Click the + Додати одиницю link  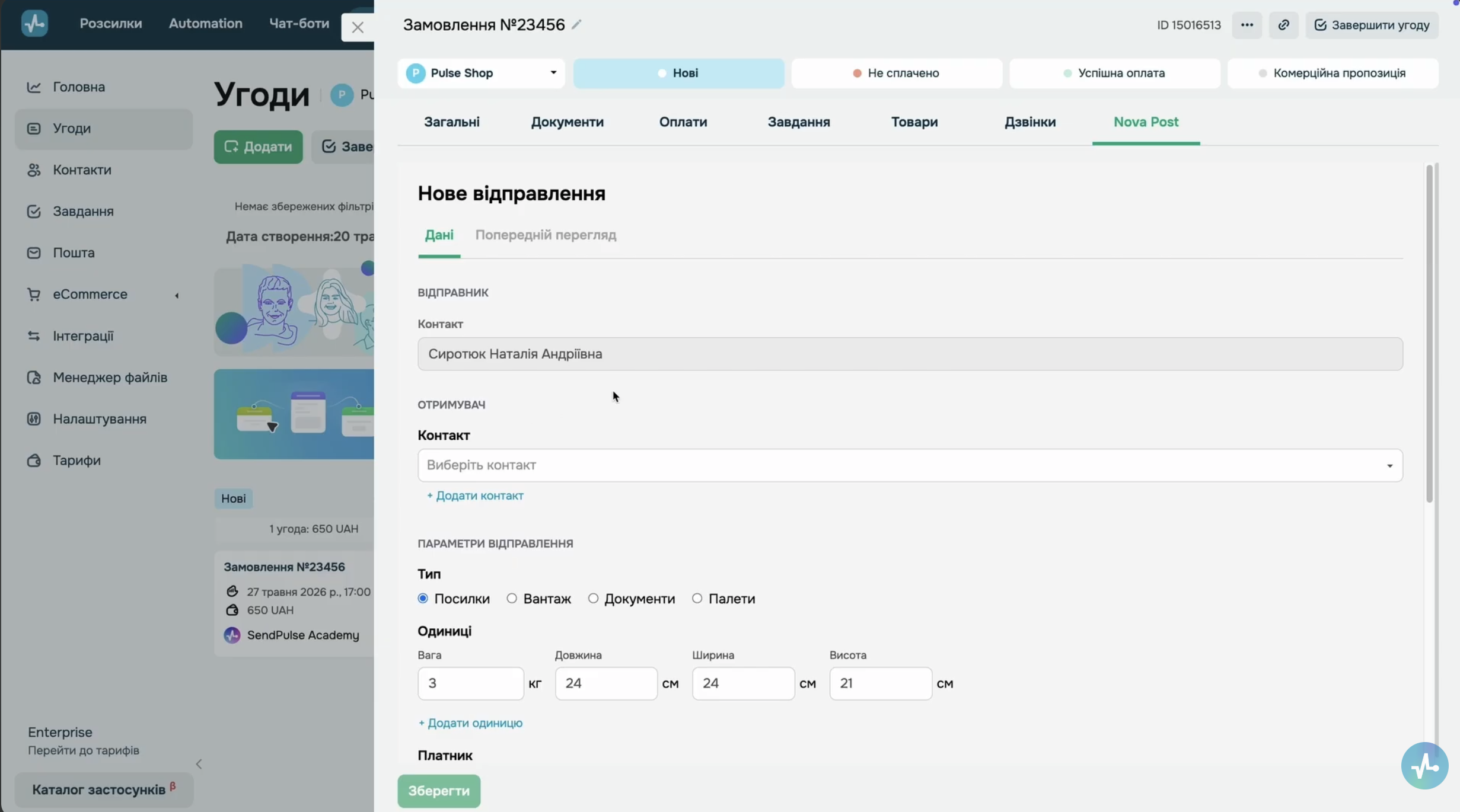pyautogui.click(x=470, y=723)
